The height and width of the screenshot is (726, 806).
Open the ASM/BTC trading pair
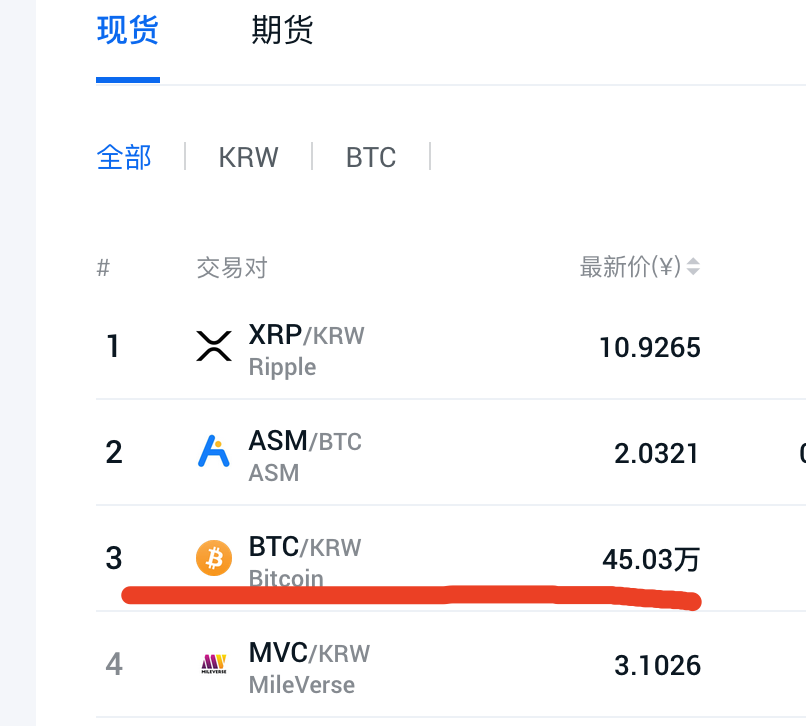(x=305, y=441)
